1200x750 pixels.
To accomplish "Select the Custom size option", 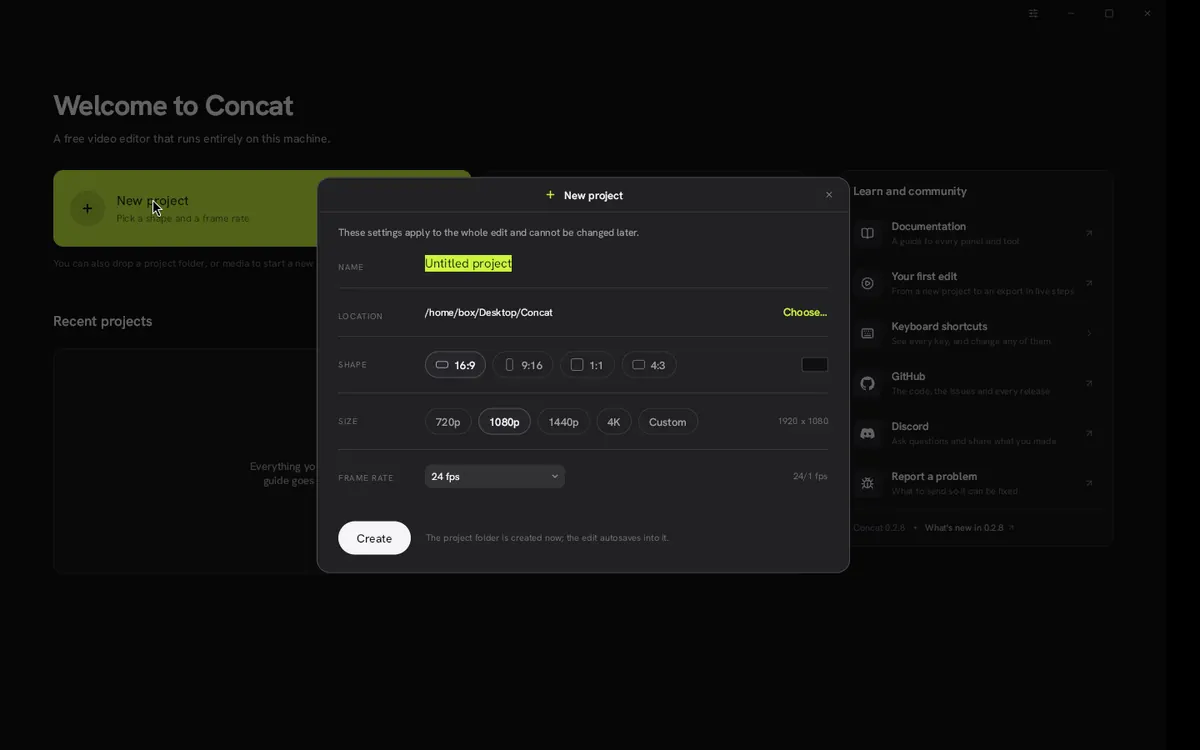I will point(668,422).
